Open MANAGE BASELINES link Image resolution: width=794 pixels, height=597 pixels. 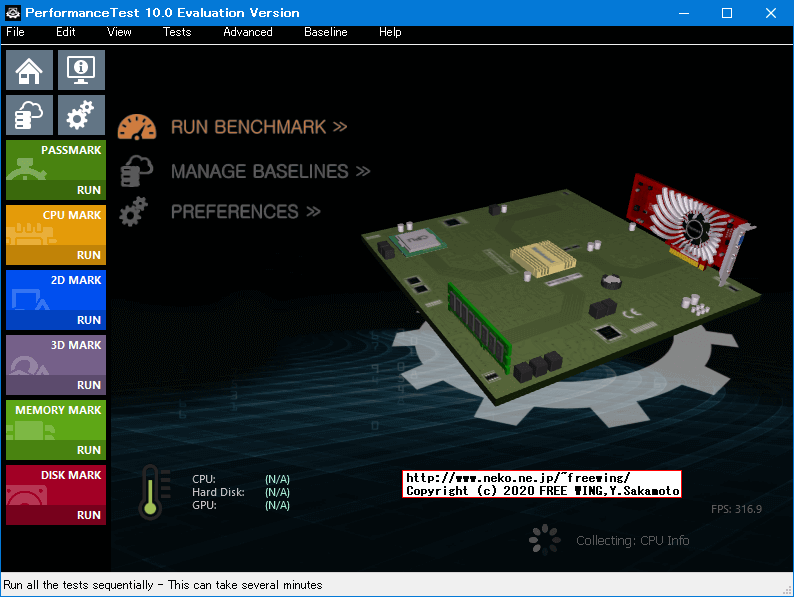(271, 172)
